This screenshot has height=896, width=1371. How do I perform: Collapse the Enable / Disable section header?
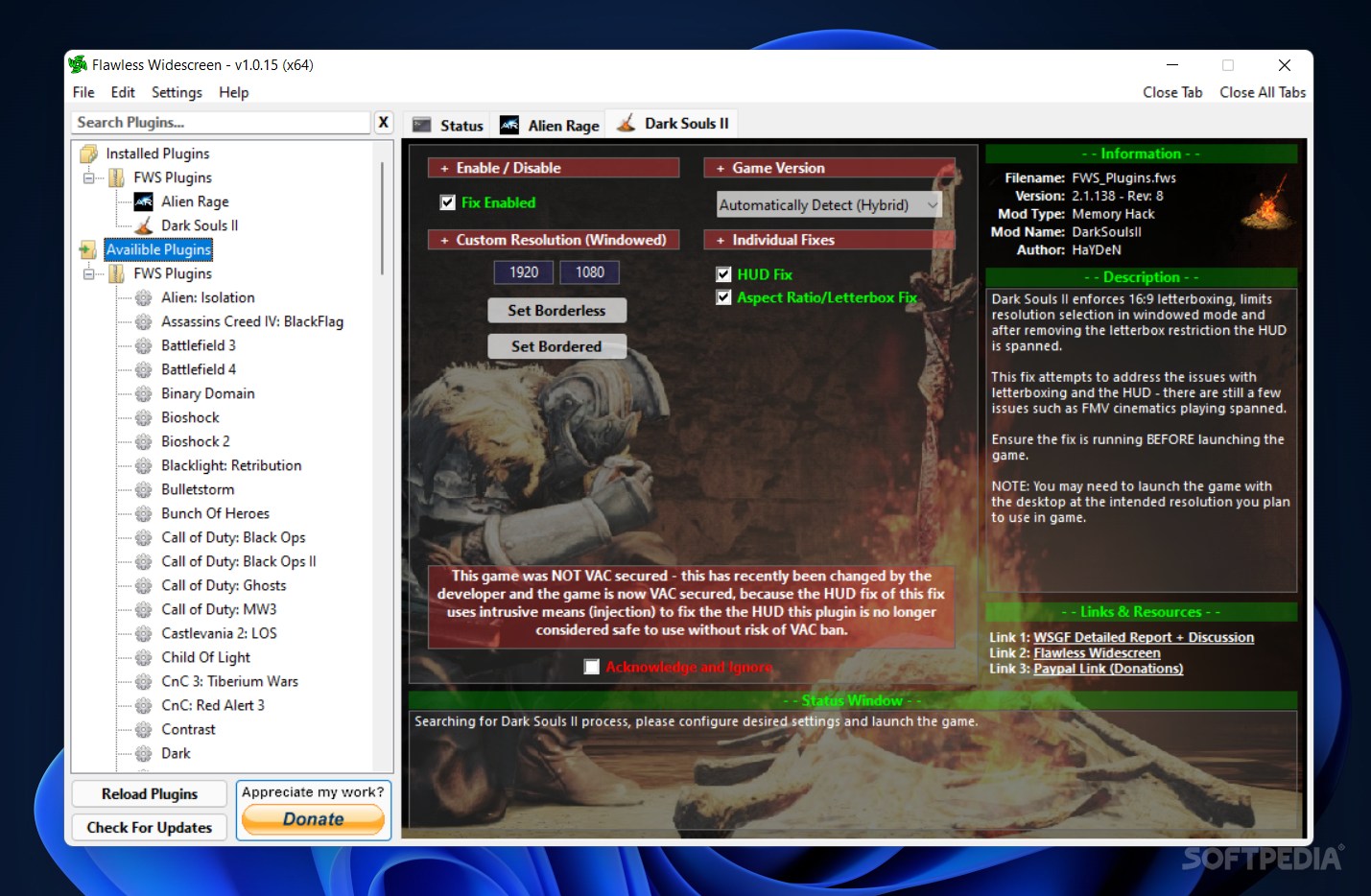click(554, 168)
